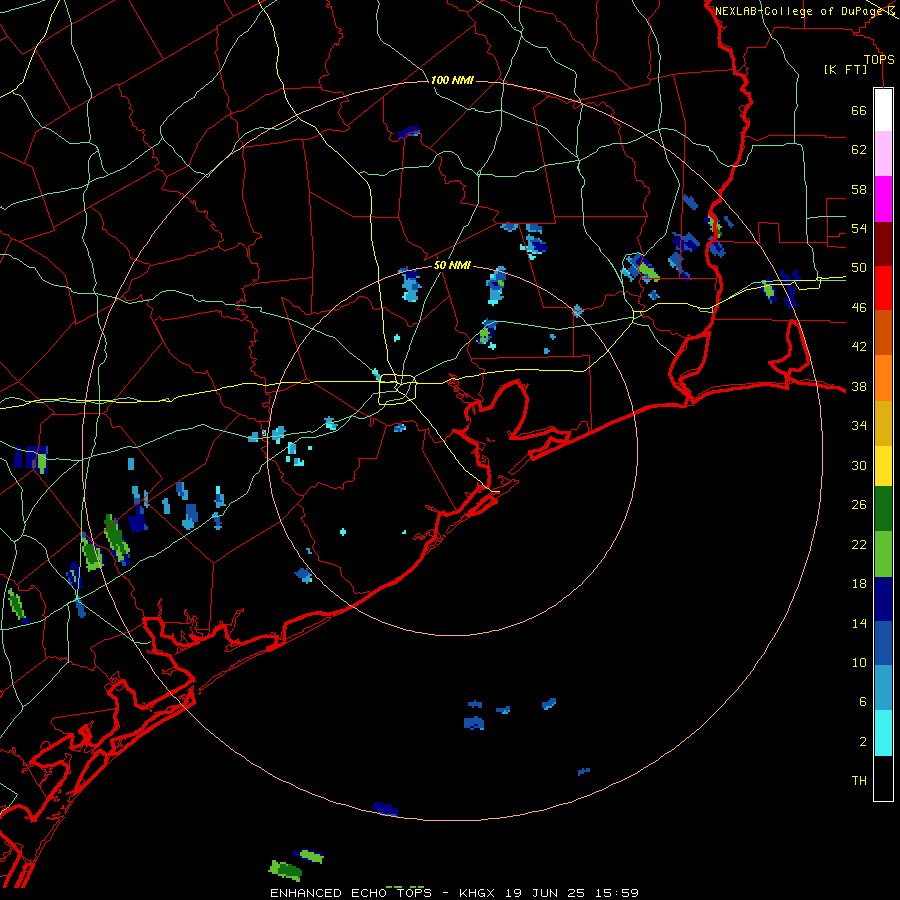Click the 18 legend value
This screenshot has height=900, width=900.
pos(859,584)
